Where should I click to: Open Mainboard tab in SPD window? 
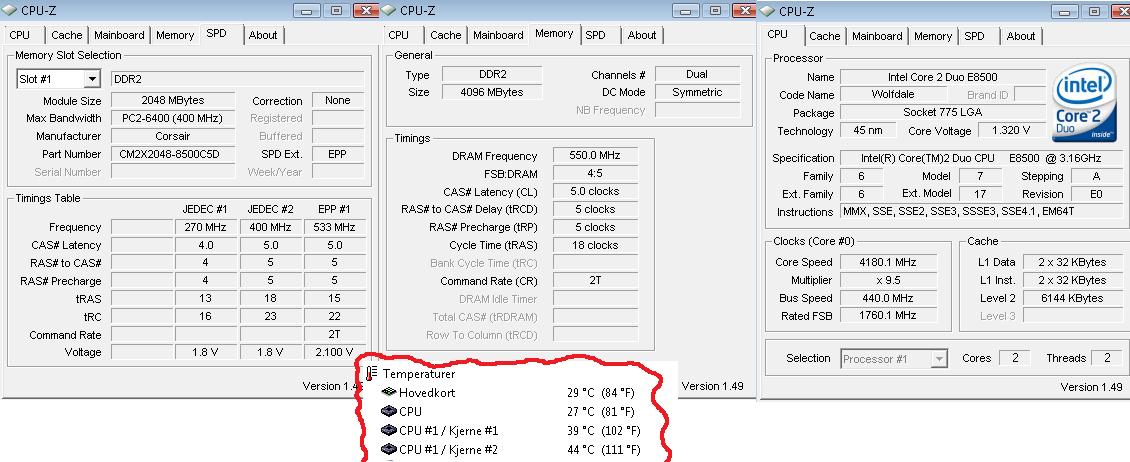[119, 35]
